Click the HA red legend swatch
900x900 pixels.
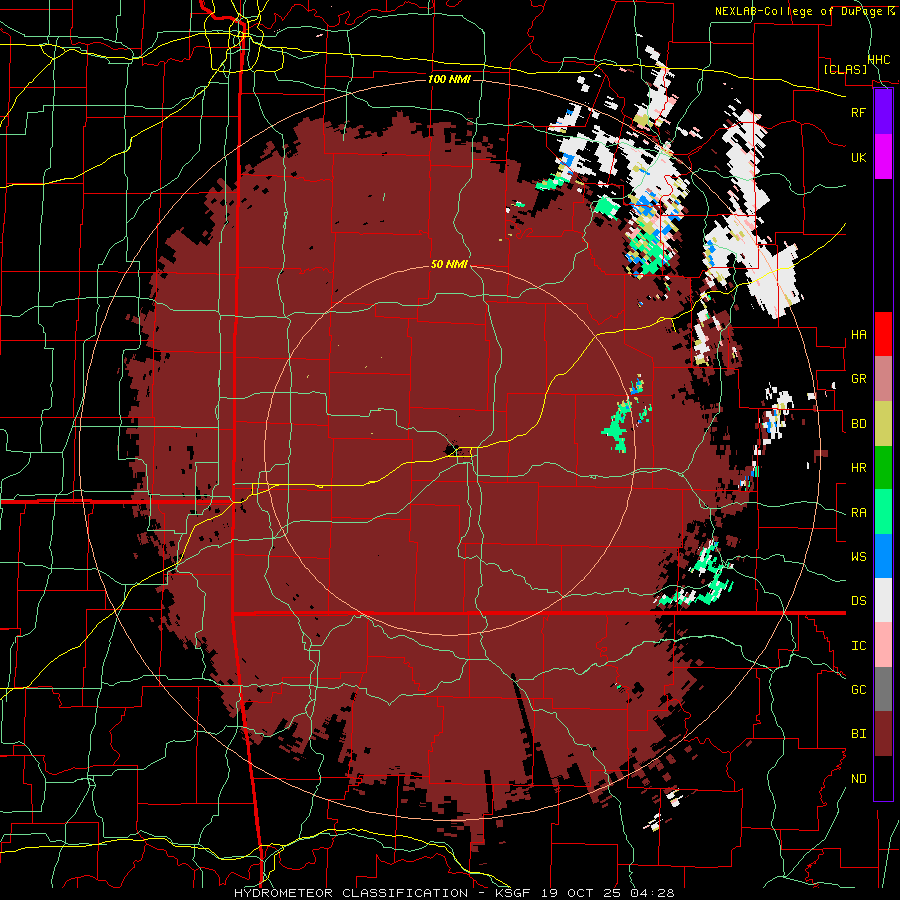(x=883, y=334)
